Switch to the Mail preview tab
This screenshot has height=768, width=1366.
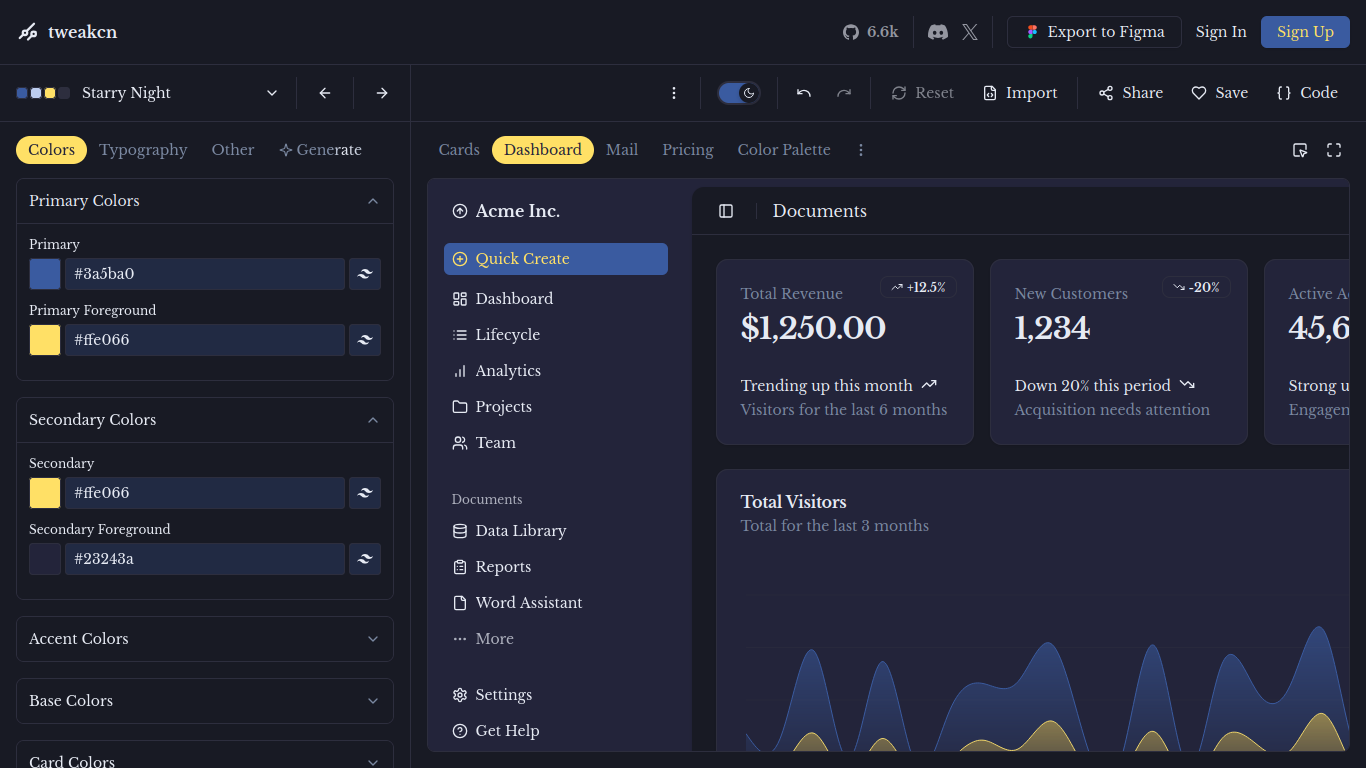[622, 150]
